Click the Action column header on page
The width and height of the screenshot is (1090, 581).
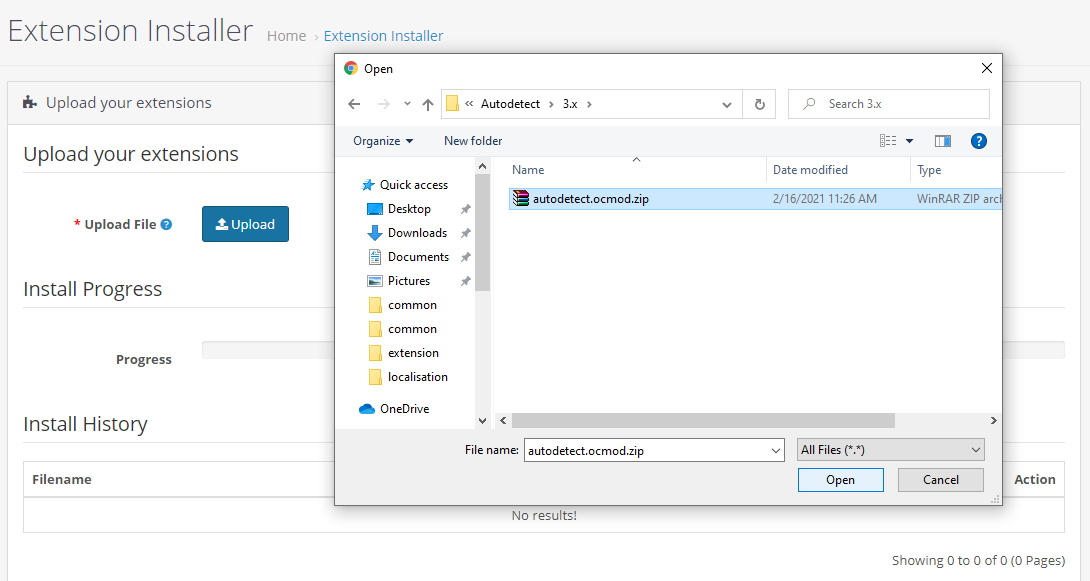click(1034, 480)
